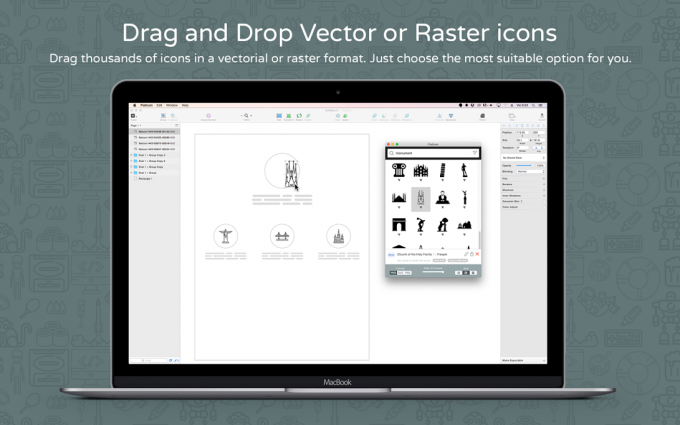
Task: Click the Create Symbol toolbar icon
Action: [x=208, y=116]
